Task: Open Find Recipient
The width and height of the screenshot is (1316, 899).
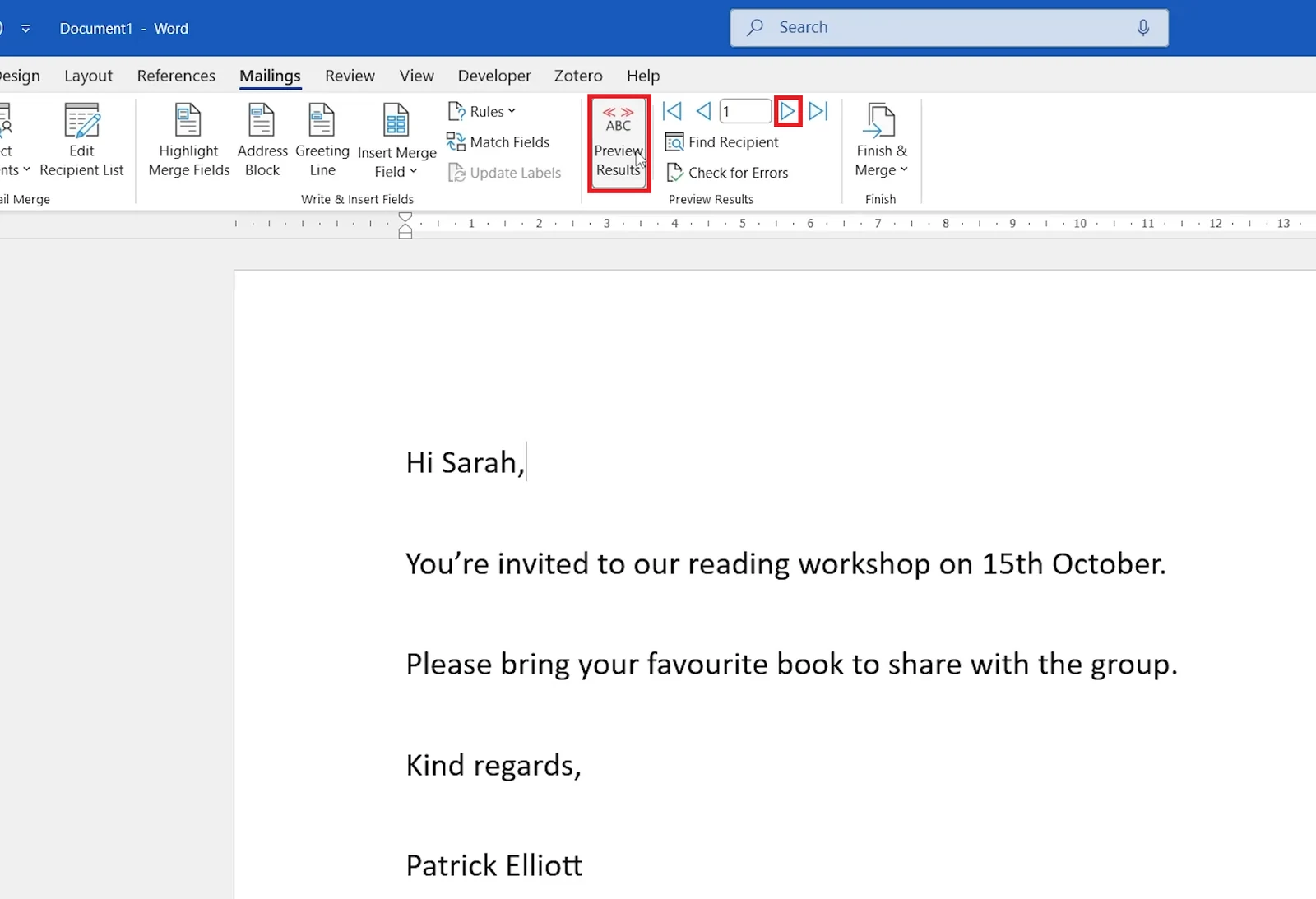Action: coord(721,142)
